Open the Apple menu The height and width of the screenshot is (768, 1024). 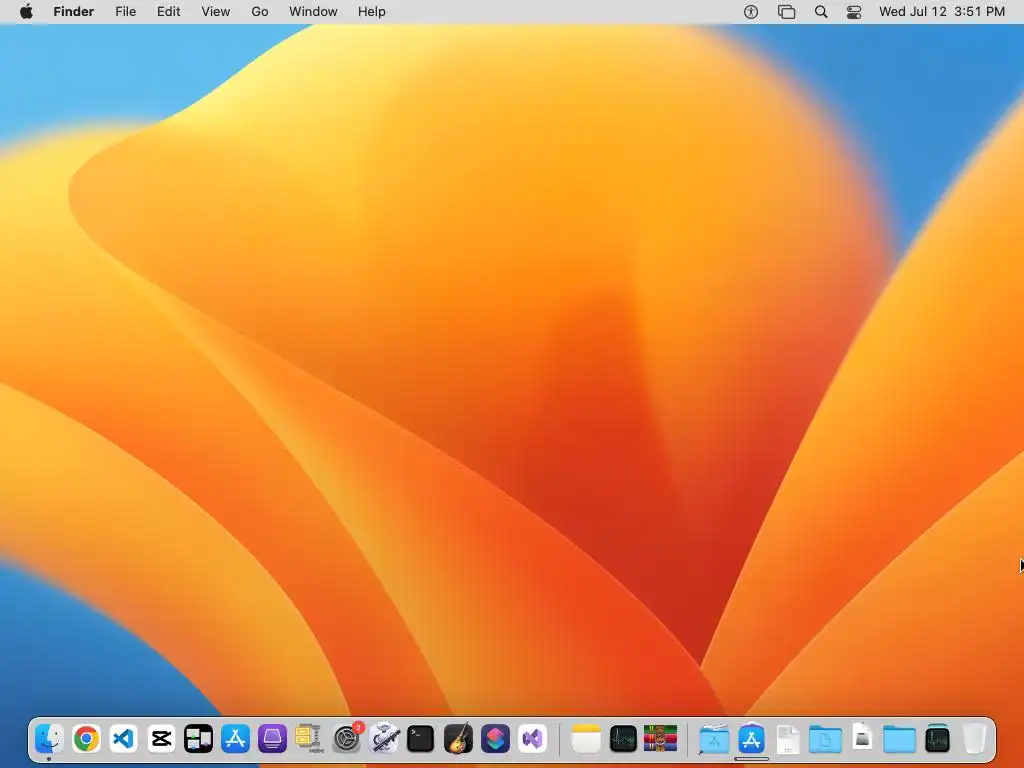coord(26,12)
